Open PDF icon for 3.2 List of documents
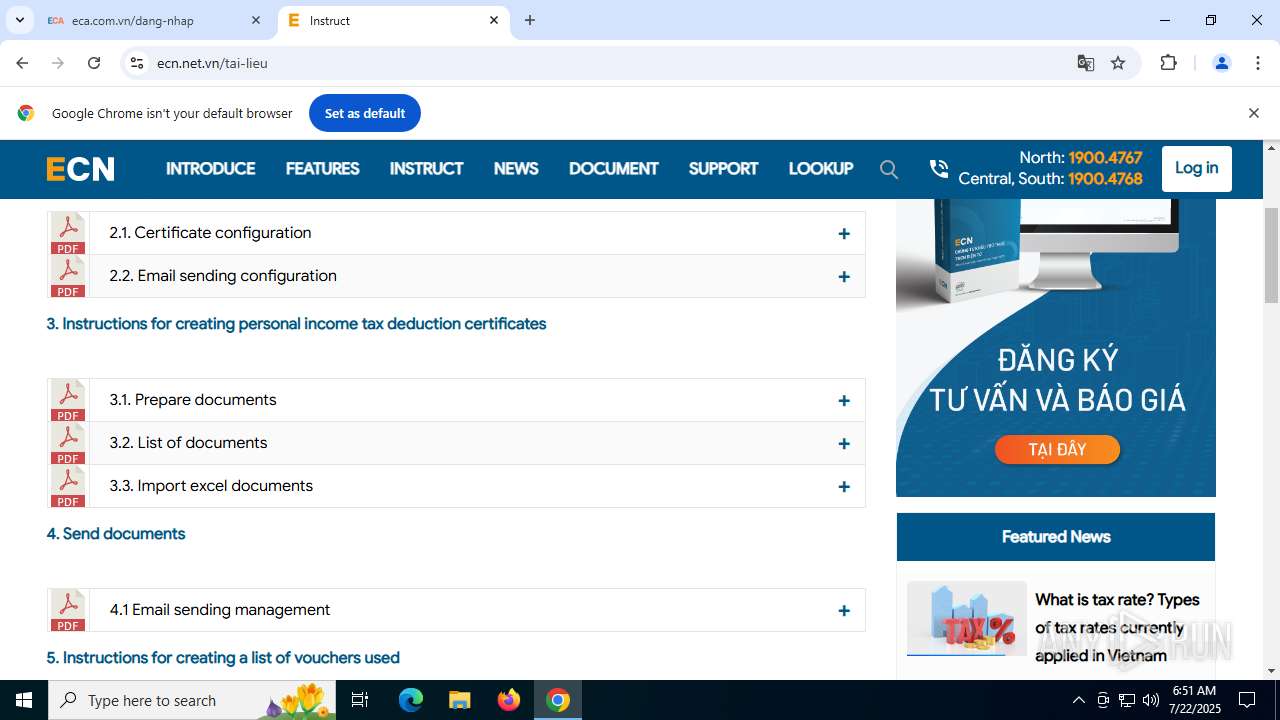 68,443
